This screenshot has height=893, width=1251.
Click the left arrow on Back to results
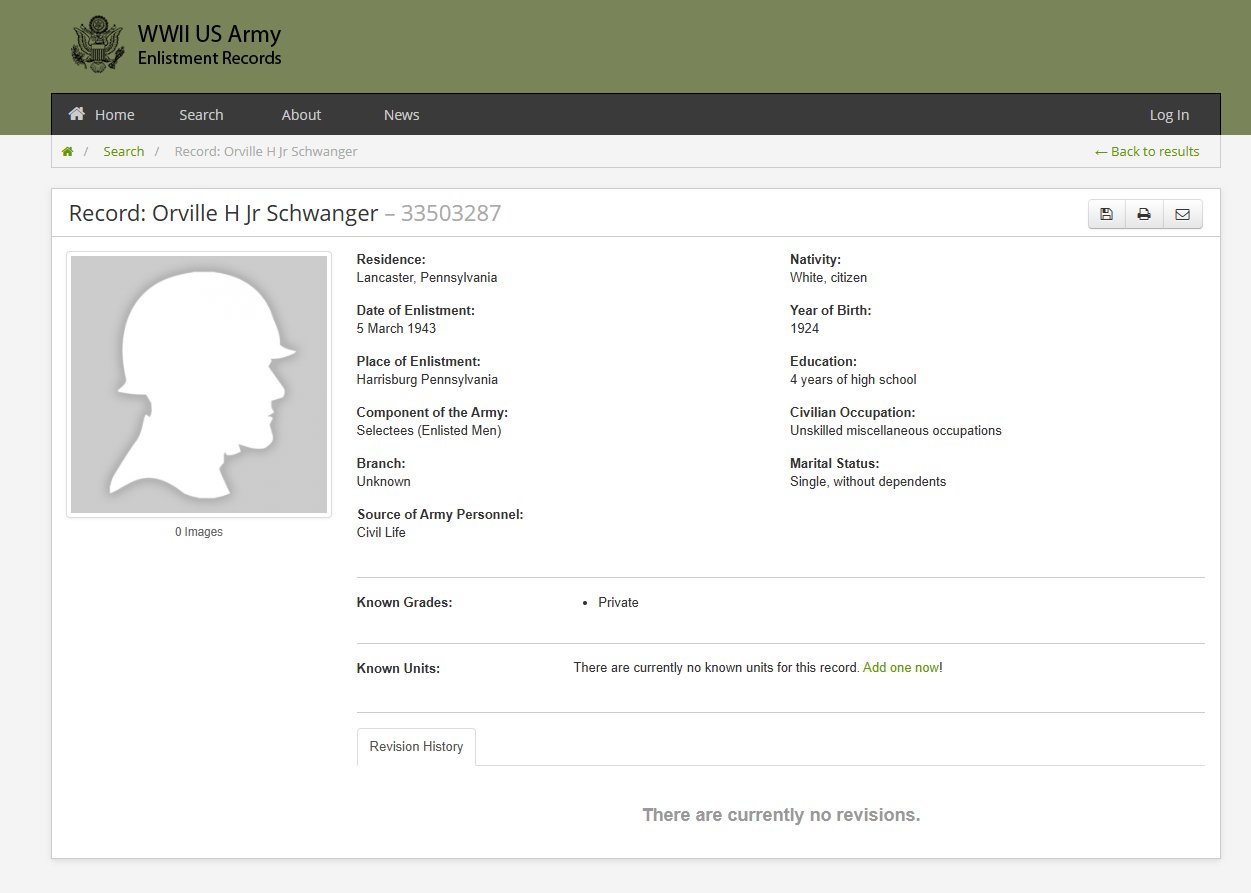pyautogui.click(x=1102, y=151)
